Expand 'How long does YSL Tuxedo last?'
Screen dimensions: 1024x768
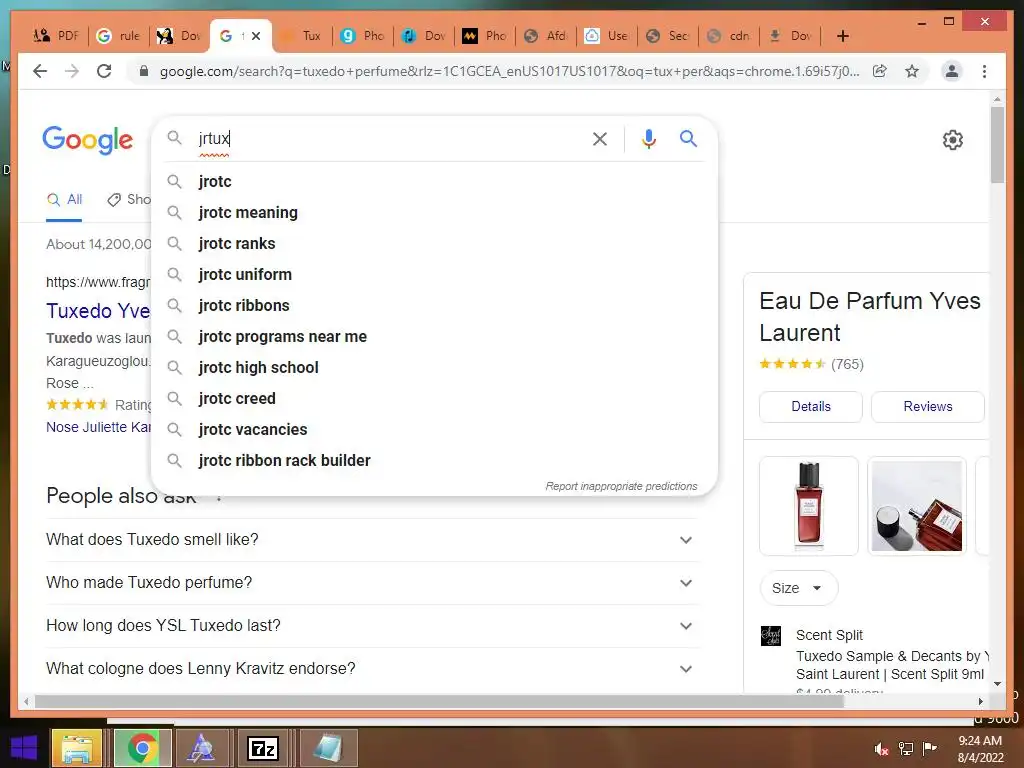pos(372,626)
